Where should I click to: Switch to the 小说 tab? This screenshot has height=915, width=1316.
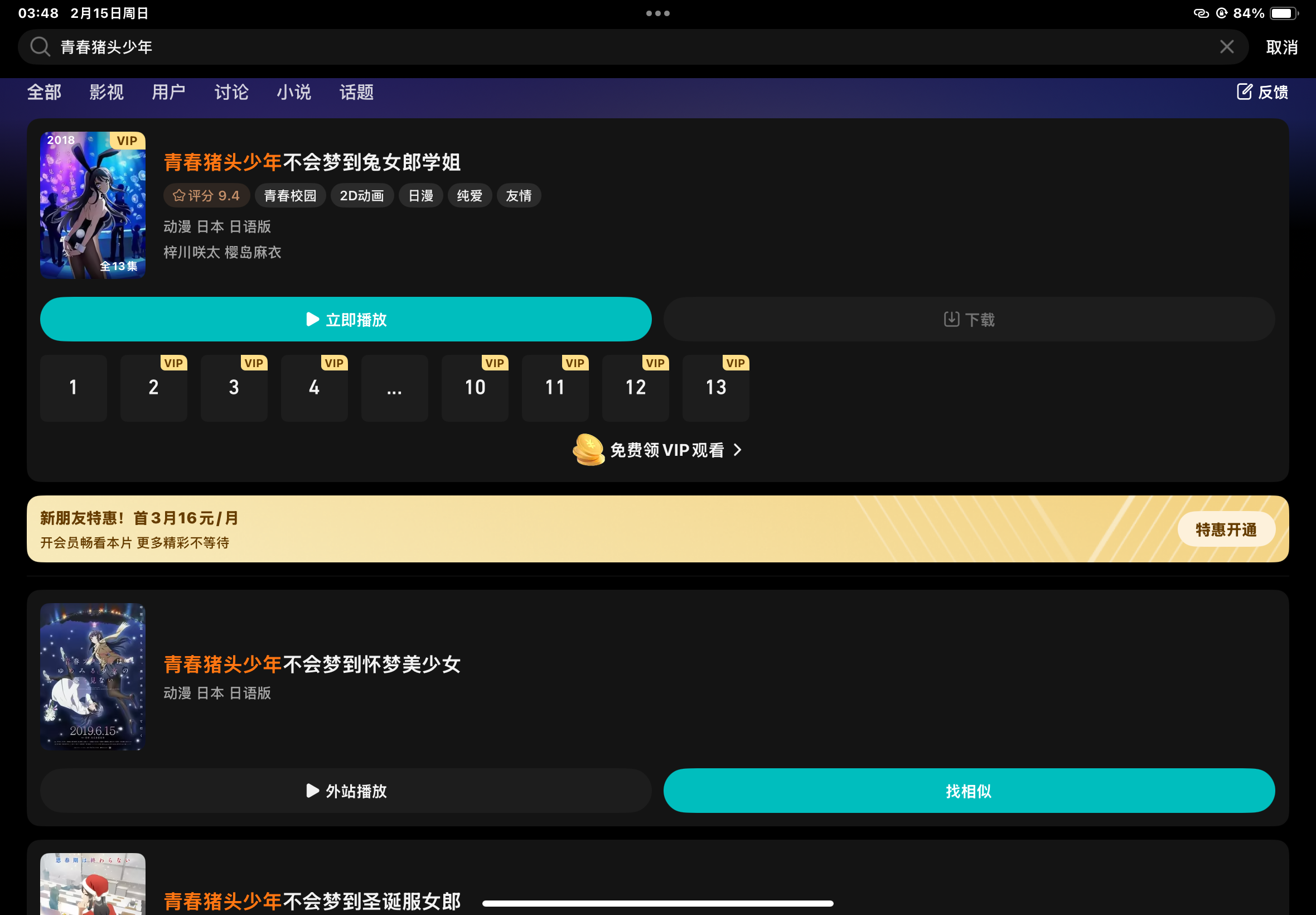tap(294, 92)
